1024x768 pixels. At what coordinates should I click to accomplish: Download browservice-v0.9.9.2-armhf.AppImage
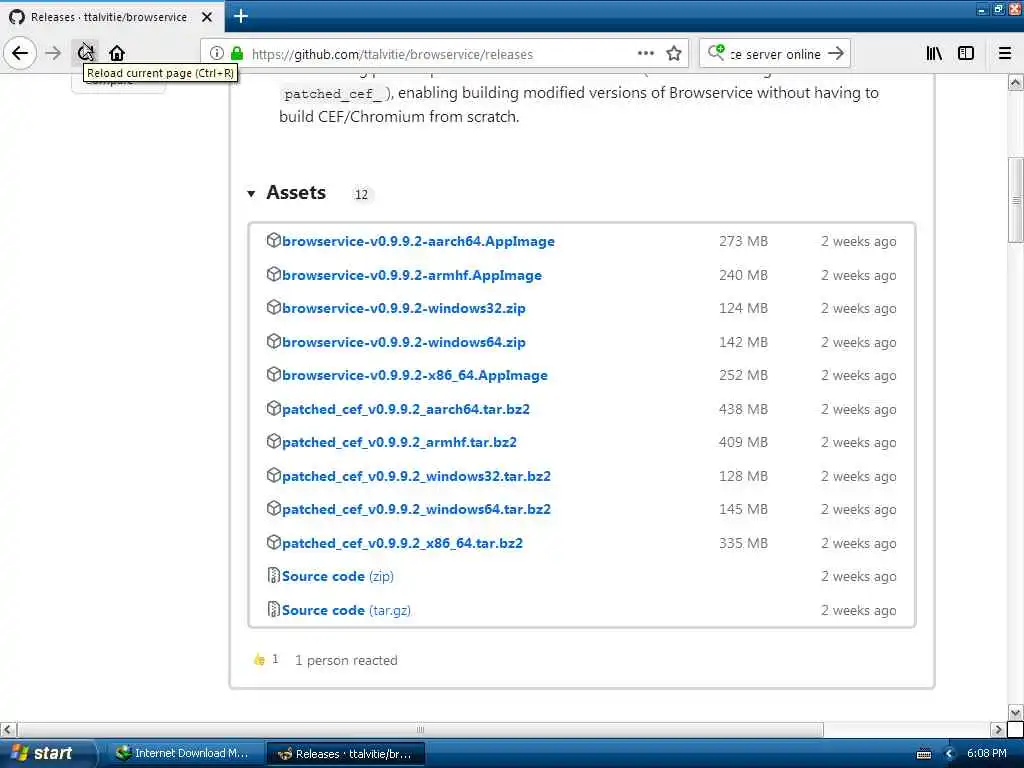click(412, 276)
